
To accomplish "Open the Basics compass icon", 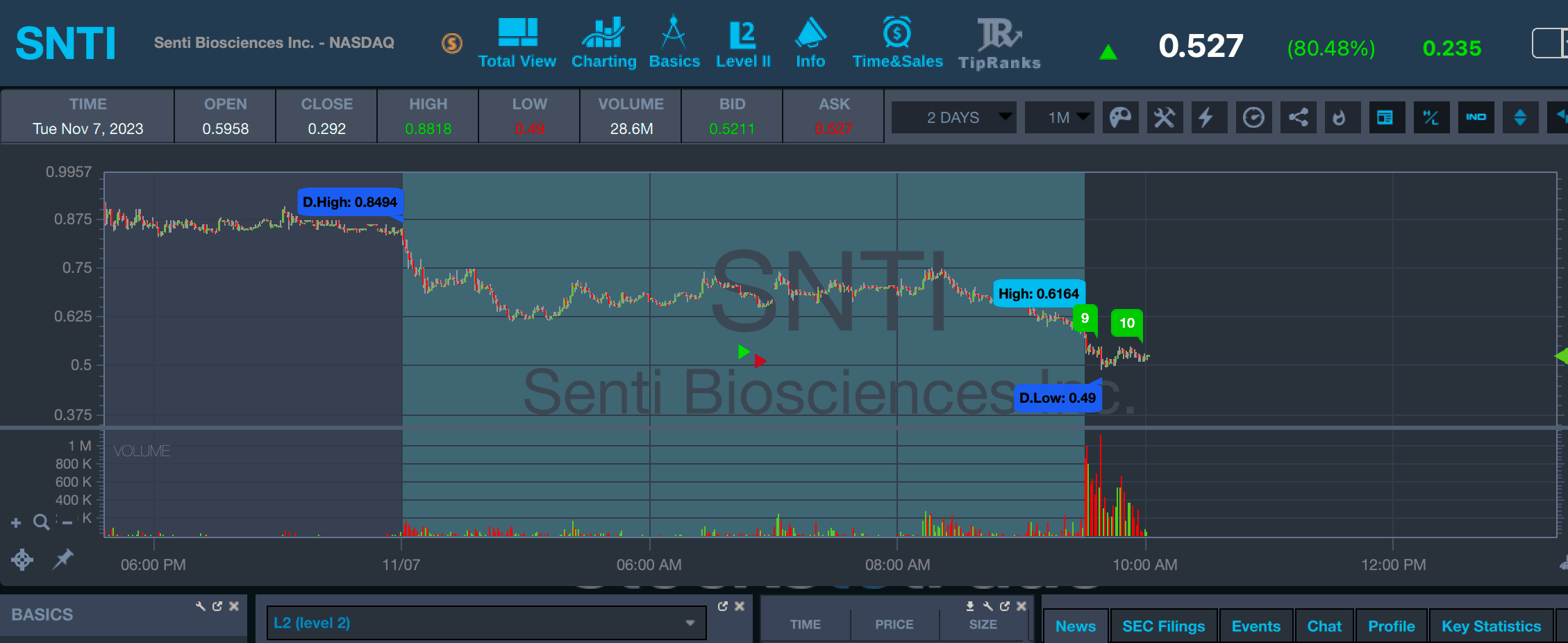I will (x=674, y=43).
